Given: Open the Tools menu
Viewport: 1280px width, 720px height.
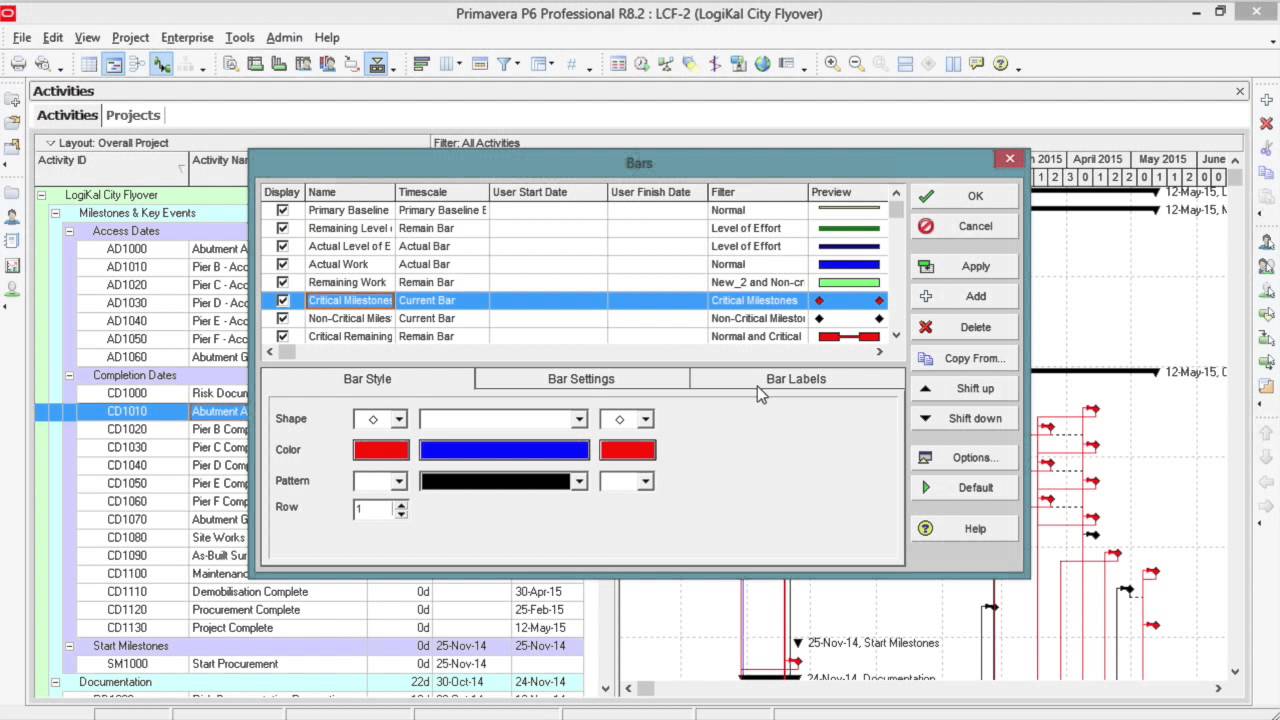Looking at the screenshot, I should [239, 37].
